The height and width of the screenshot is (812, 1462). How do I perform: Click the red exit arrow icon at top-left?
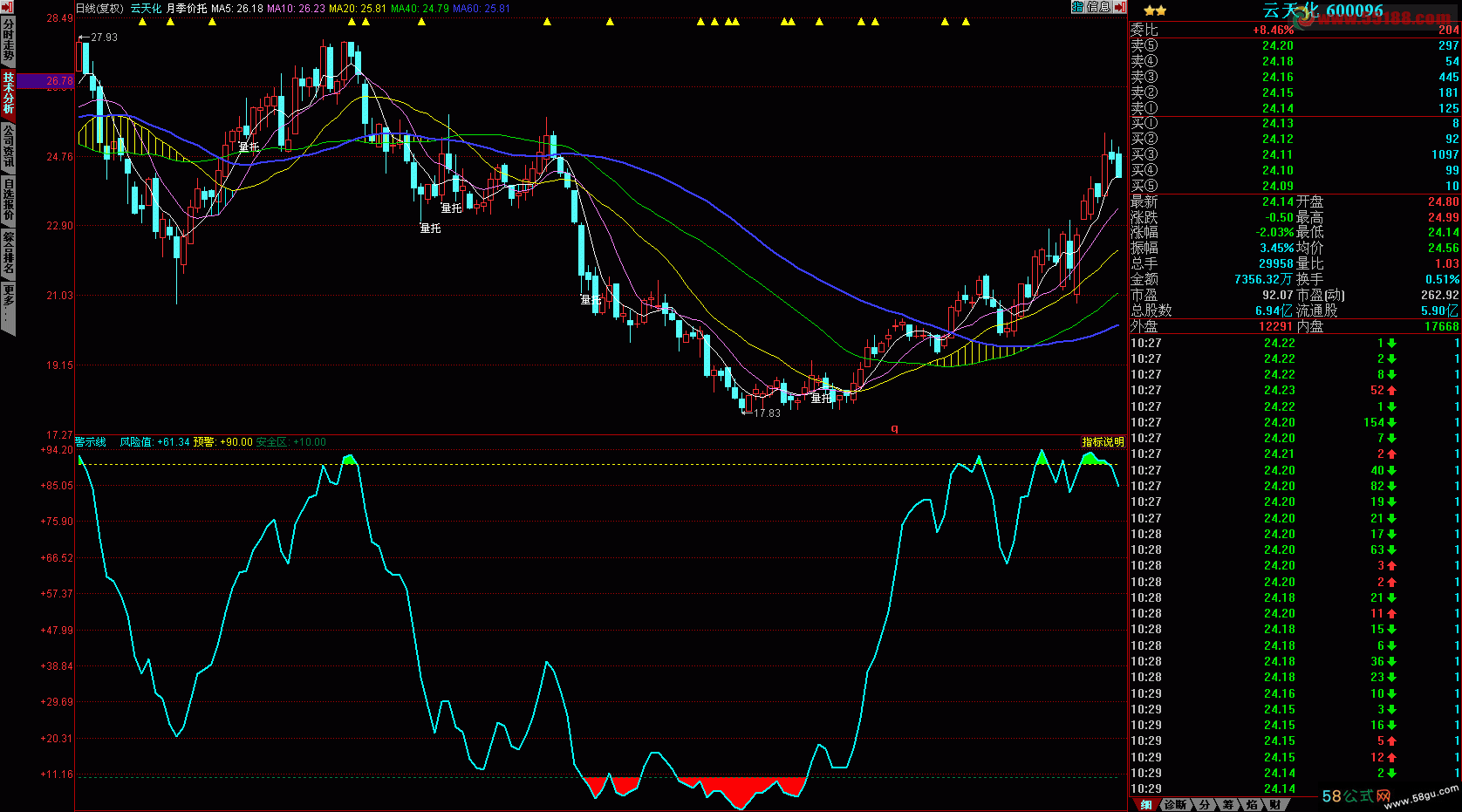click(6, 7)
